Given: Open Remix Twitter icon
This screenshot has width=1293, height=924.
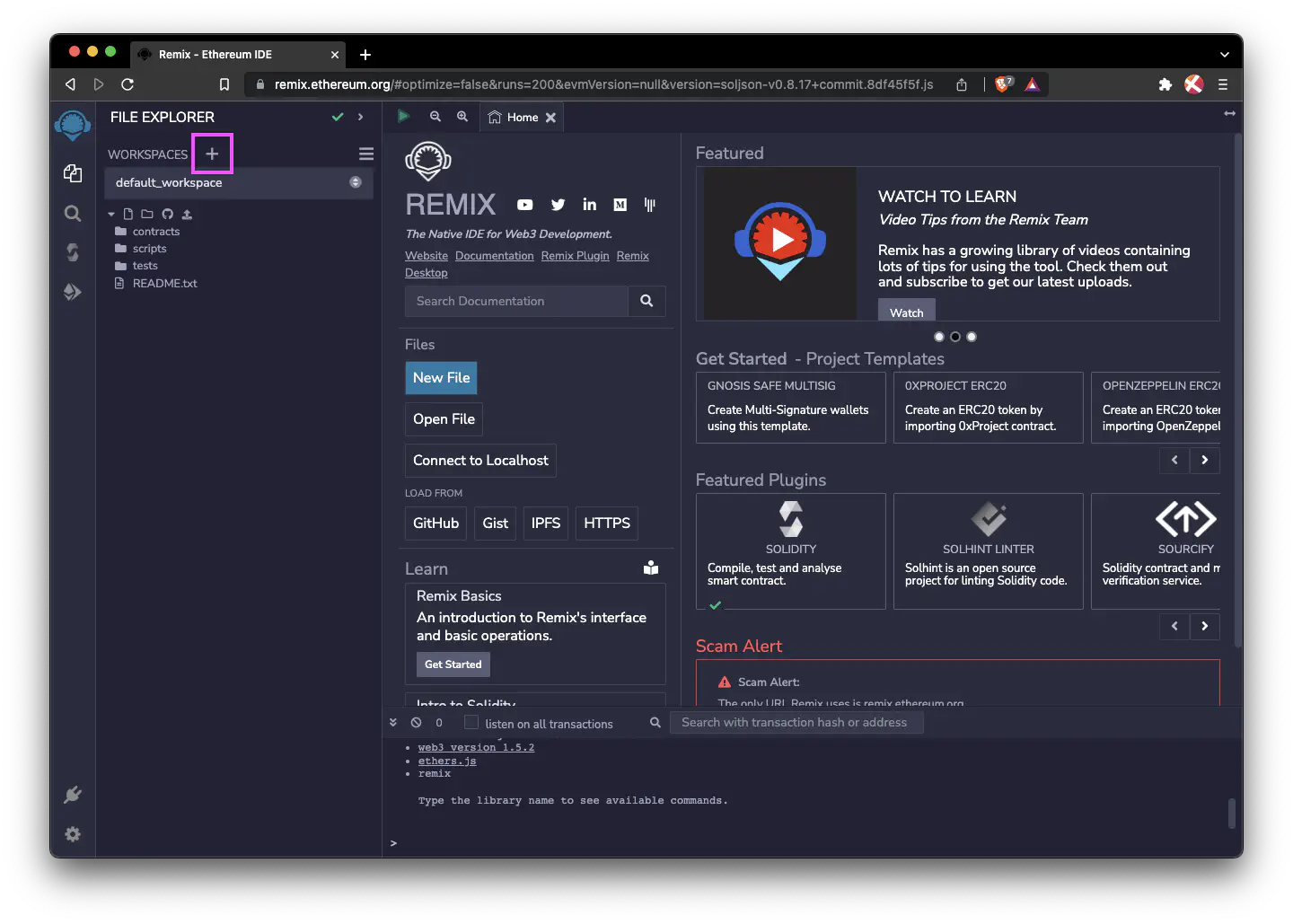Looking at the screenshot, I should tap(558, 205).
